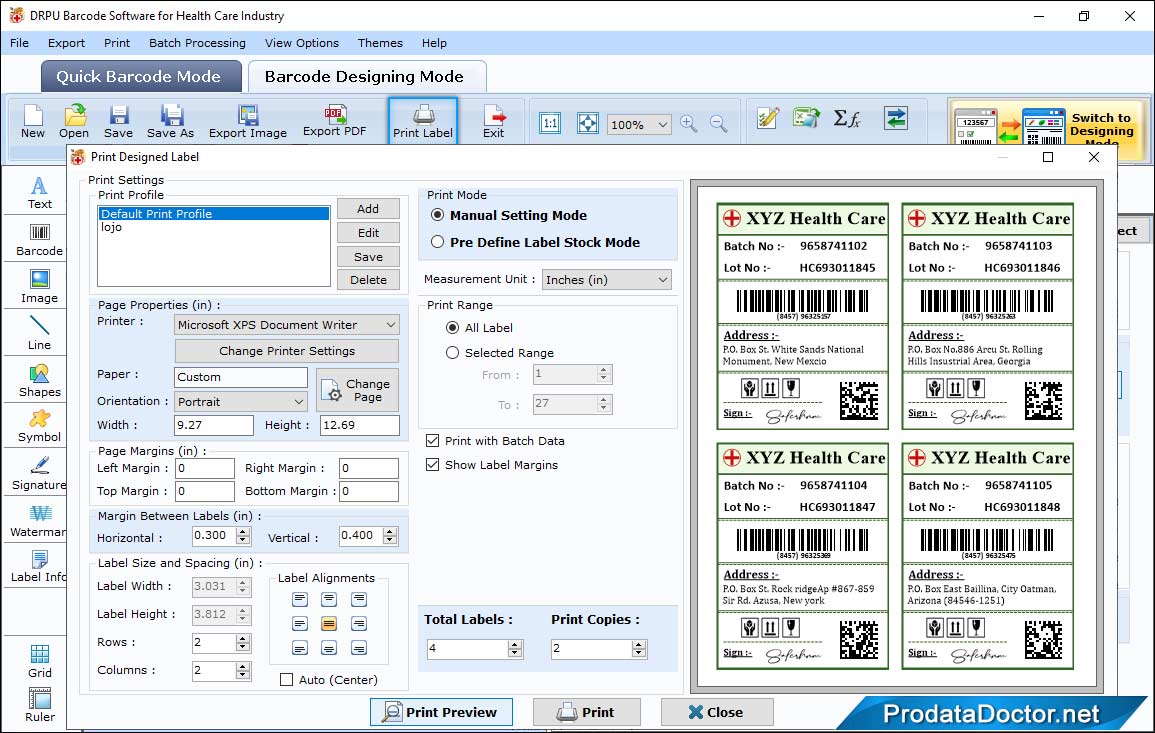Open the Orientation Portrait dropdown
1155x733 pixels.
(241, 401)
